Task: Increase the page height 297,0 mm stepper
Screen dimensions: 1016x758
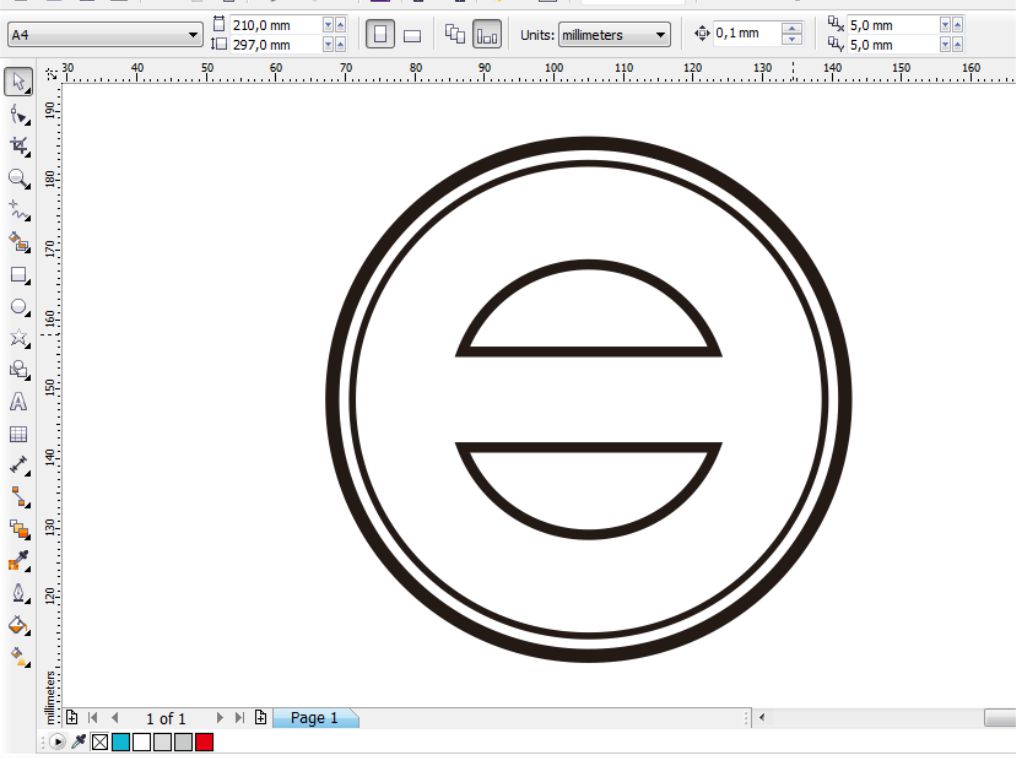Action: (x=340, y=44)
